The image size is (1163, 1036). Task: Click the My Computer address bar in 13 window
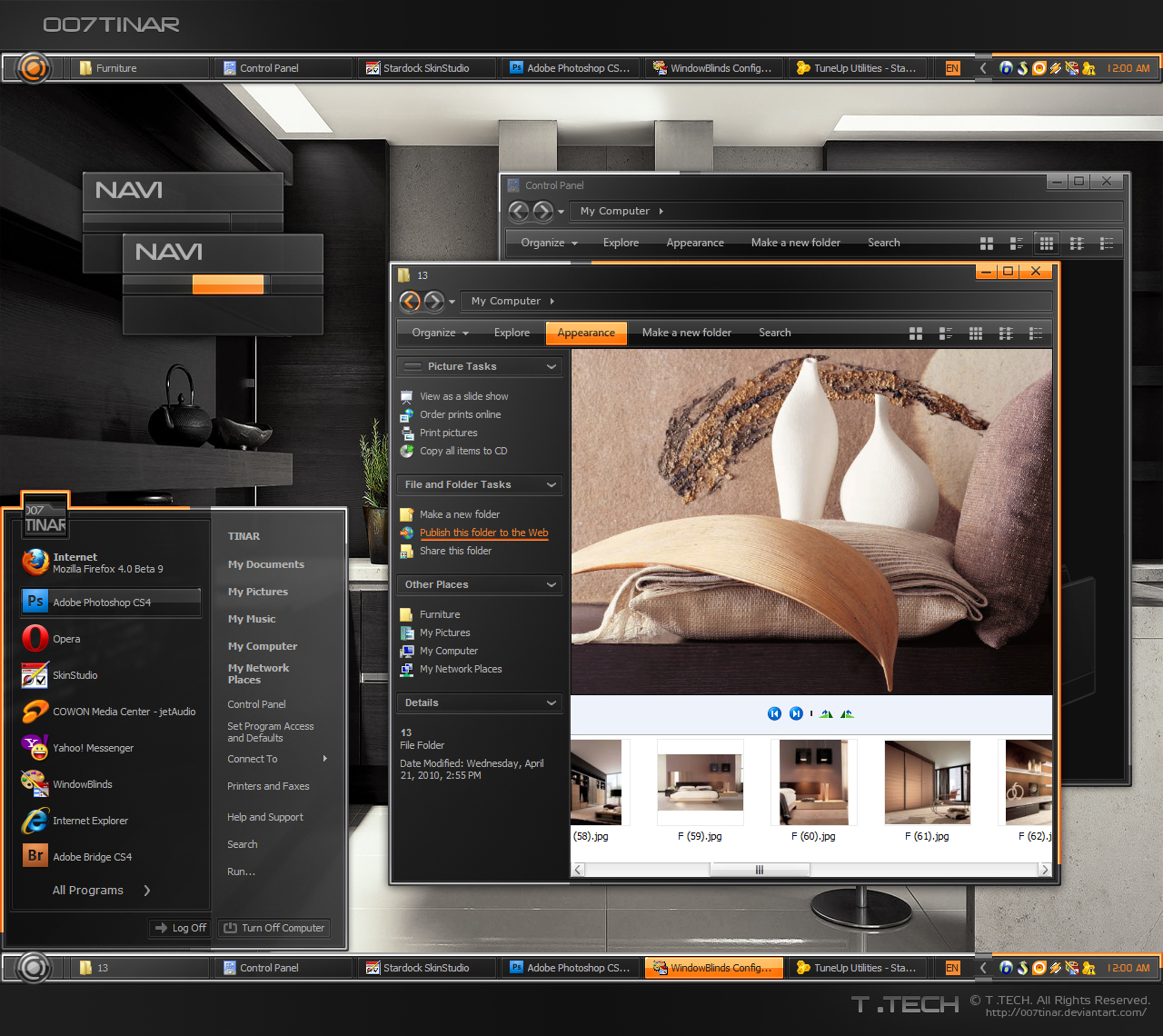pos(756,301)
